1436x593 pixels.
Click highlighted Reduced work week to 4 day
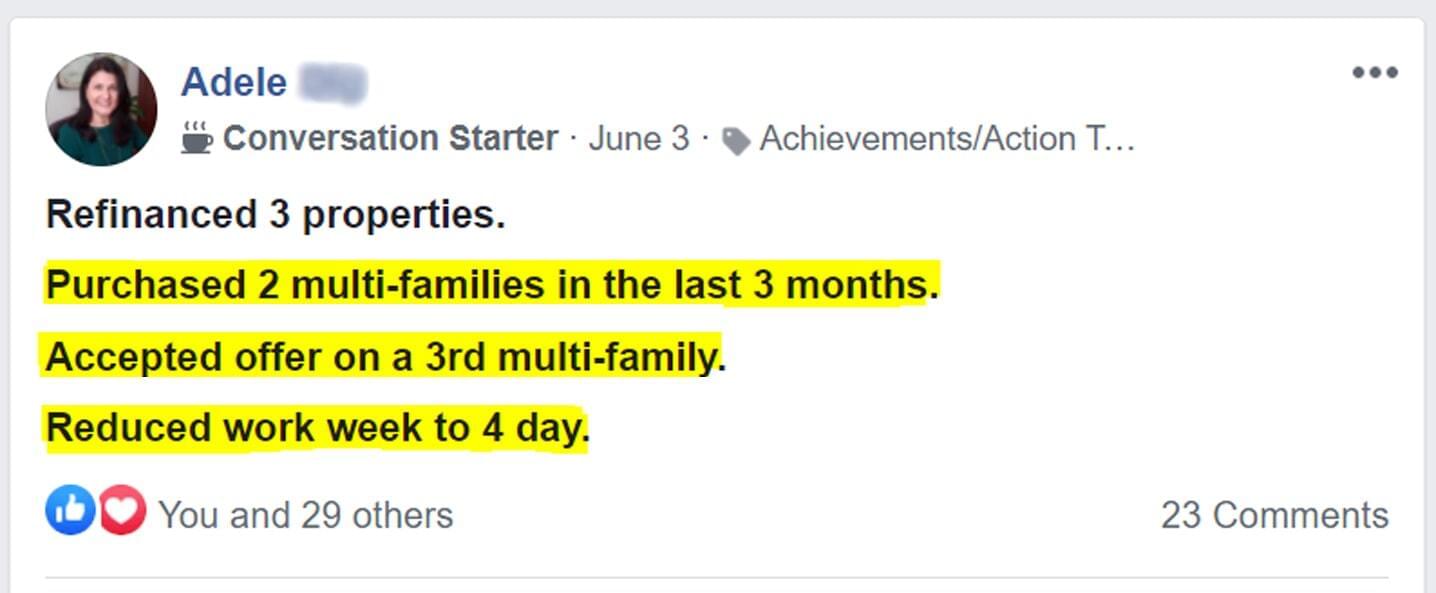click(318, 428)
